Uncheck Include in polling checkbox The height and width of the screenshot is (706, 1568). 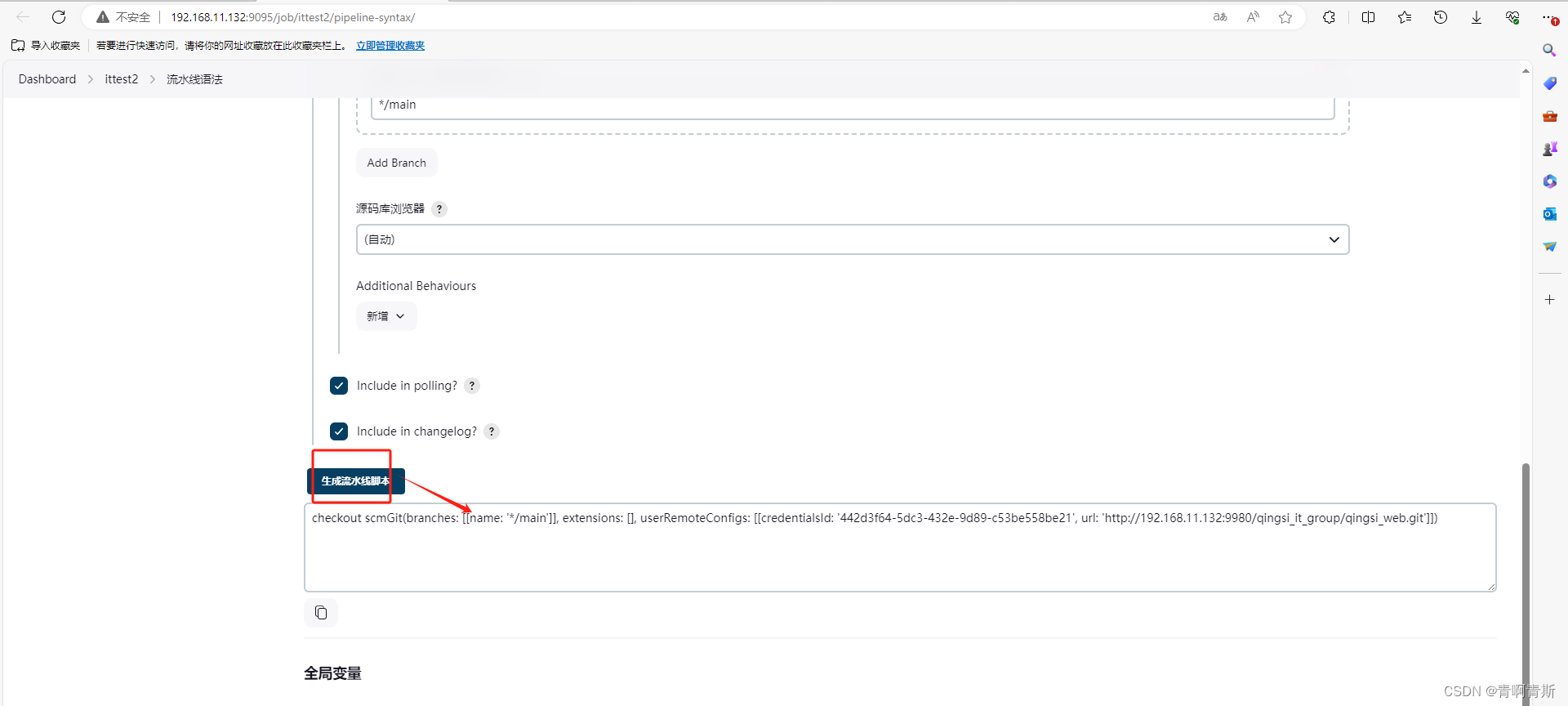(339, 386)
